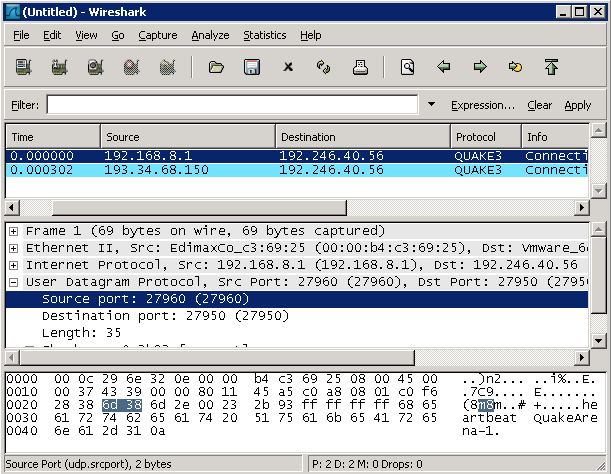Open the capture file folder icon
The image size is (611, 474).
coord(215,68)
